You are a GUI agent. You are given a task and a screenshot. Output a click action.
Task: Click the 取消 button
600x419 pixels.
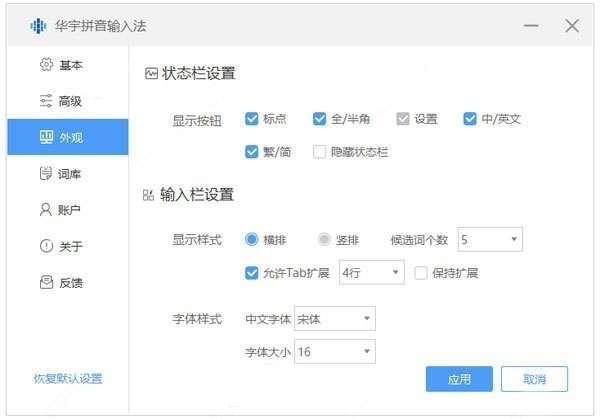(x=534, y=379)
